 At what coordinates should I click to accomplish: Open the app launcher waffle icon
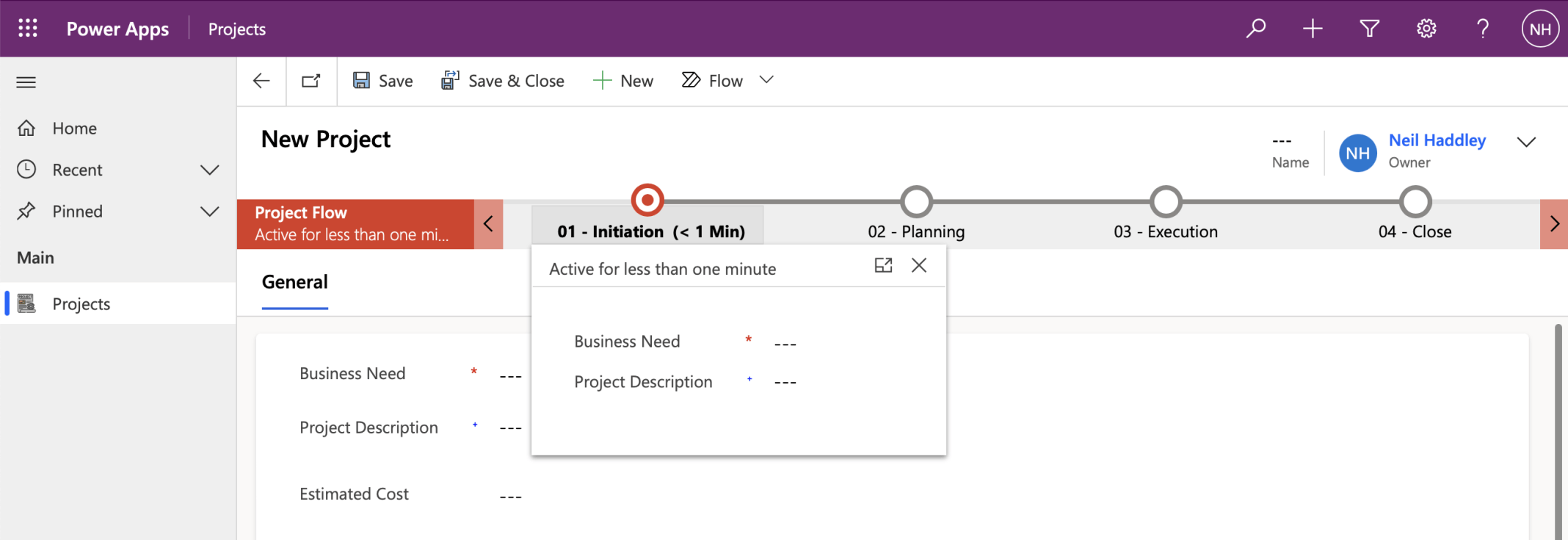(x=28, y=29)
